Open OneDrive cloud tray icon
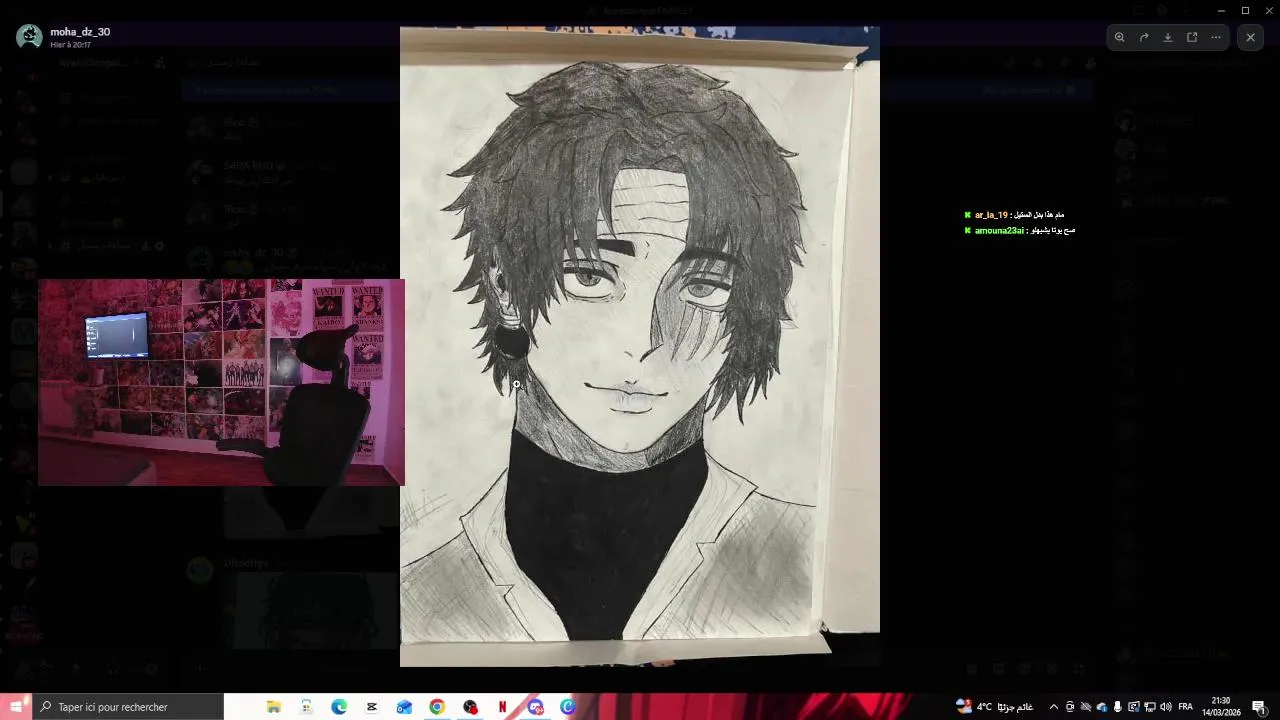Screen dimensions: 1280x720 click(x=1102, y=707)
